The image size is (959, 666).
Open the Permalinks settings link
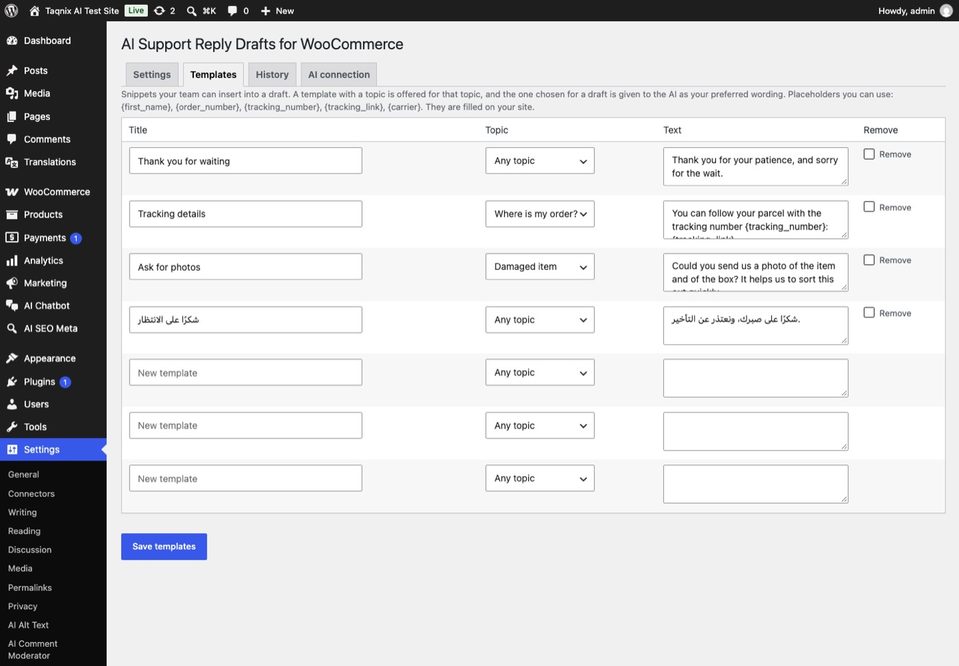(30, 588)
